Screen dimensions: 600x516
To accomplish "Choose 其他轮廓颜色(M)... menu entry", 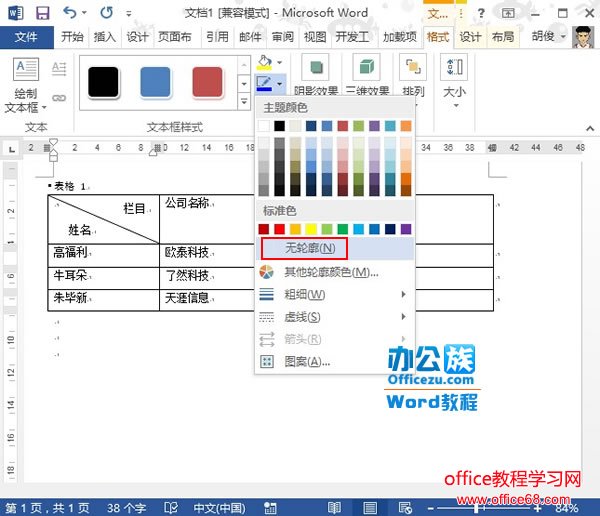I will point(335,272).
